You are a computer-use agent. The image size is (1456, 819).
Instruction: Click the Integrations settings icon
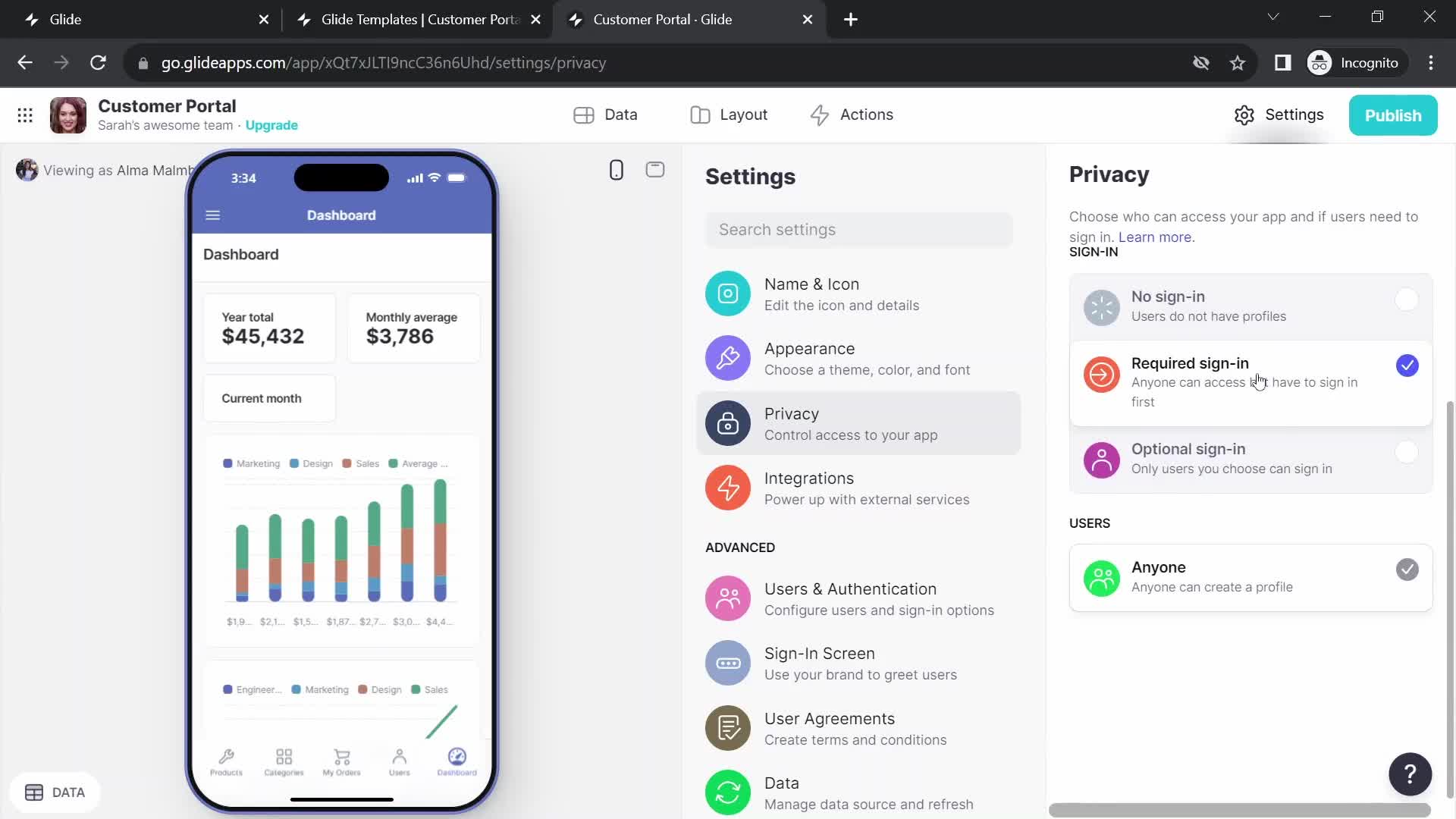click(x=728, y=488)
